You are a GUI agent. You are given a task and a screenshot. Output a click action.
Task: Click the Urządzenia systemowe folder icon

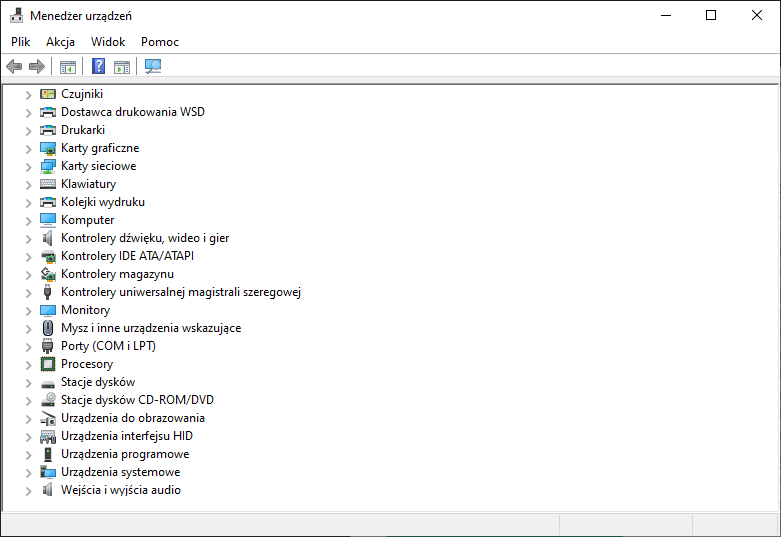tap(48, 472)
